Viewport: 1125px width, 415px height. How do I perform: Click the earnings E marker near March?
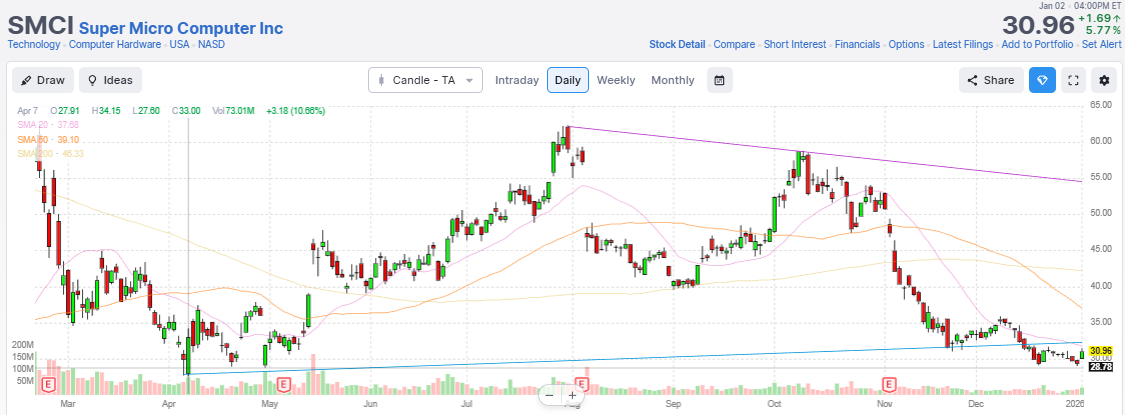[50, 385]
